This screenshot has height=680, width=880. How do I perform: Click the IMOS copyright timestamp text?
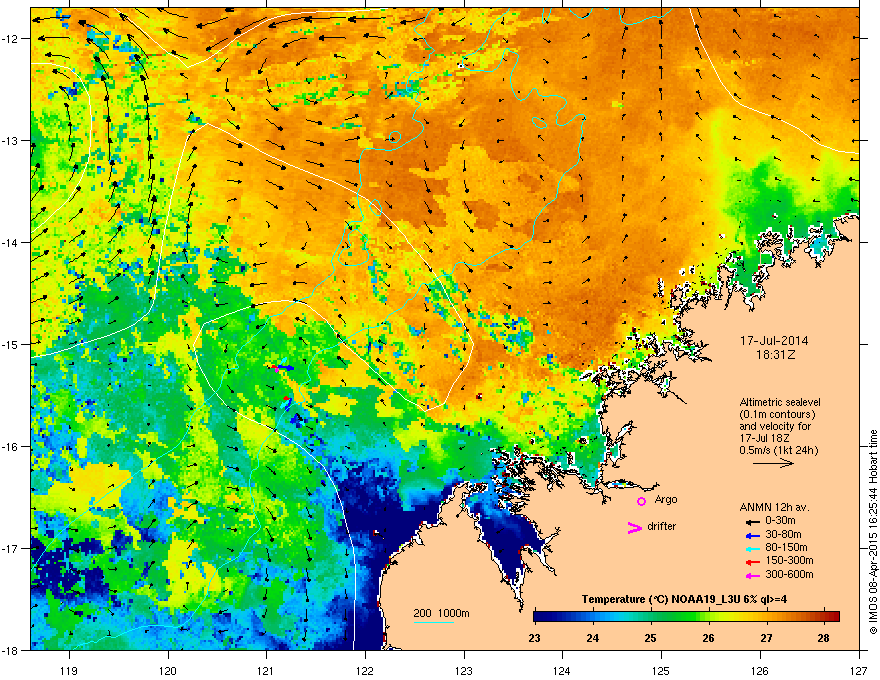coord(873,532)
